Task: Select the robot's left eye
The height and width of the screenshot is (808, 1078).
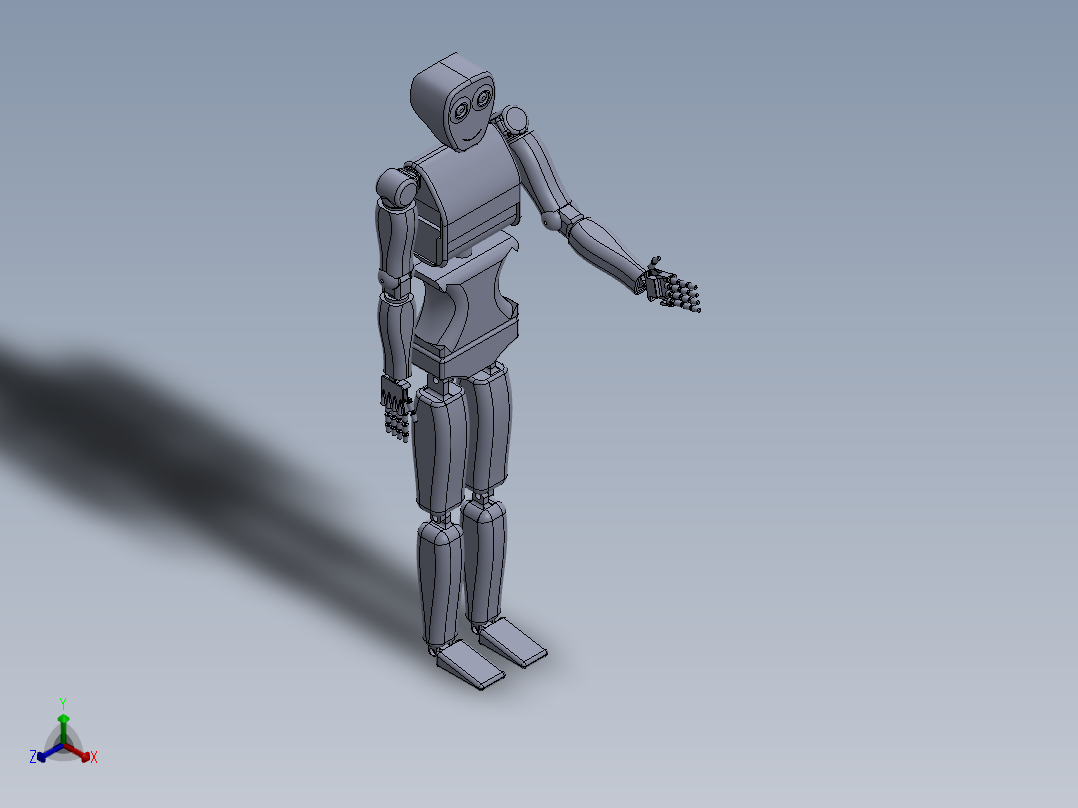Action: point(483,96)
